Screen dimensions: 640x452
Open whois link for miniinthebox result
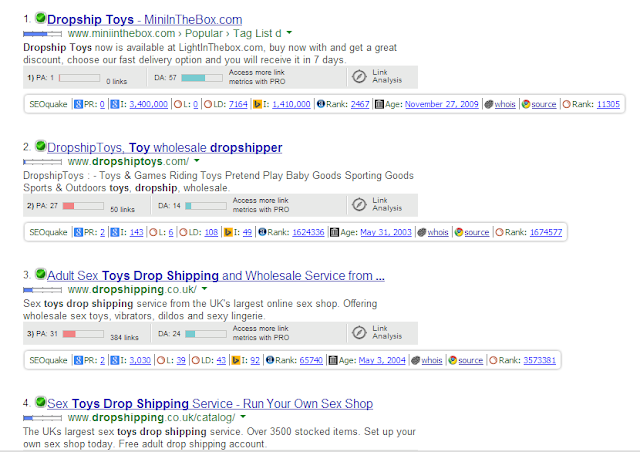pos(505,104)
